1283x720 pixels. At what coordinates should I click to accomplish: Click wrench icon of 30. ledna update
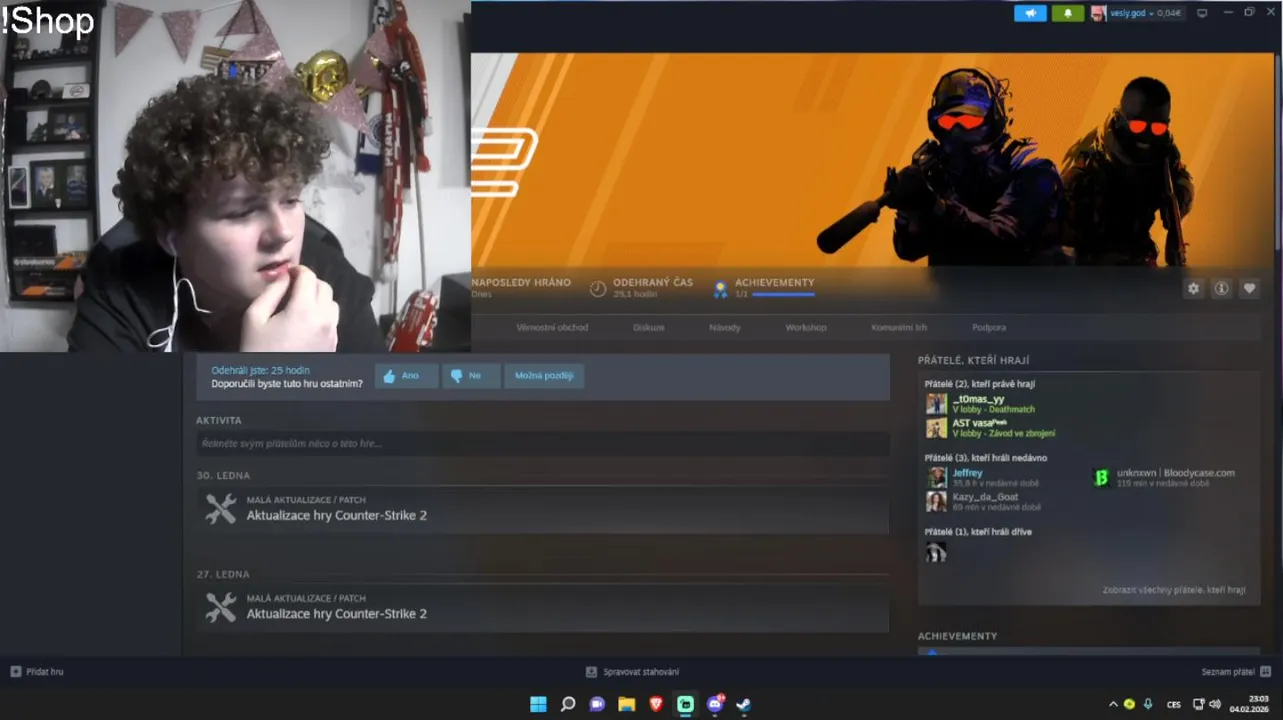[x=220, y=509]
